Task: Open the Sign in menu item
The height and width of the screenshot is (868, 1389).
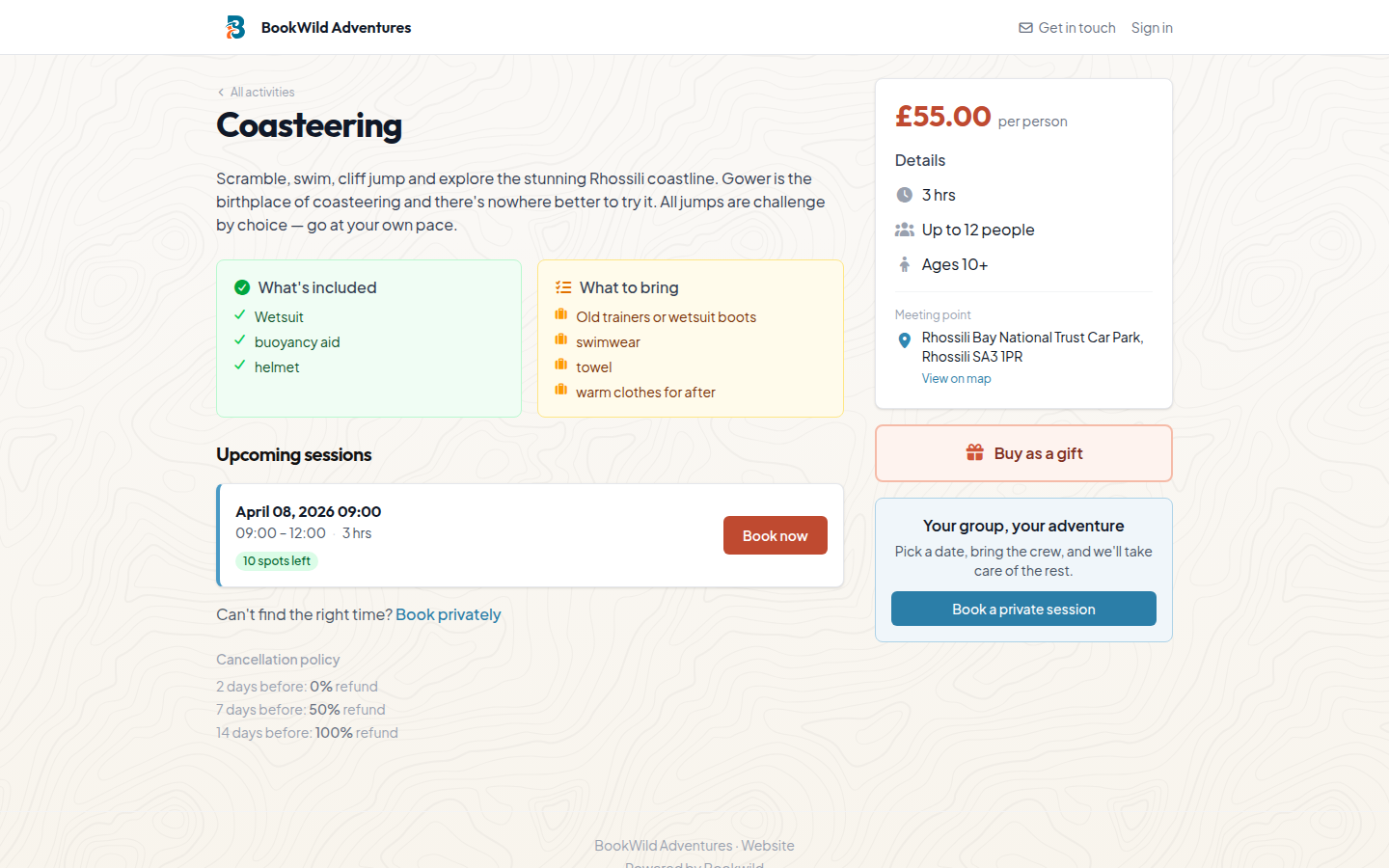Action: pyautogui.click(x=1152, y=28)
